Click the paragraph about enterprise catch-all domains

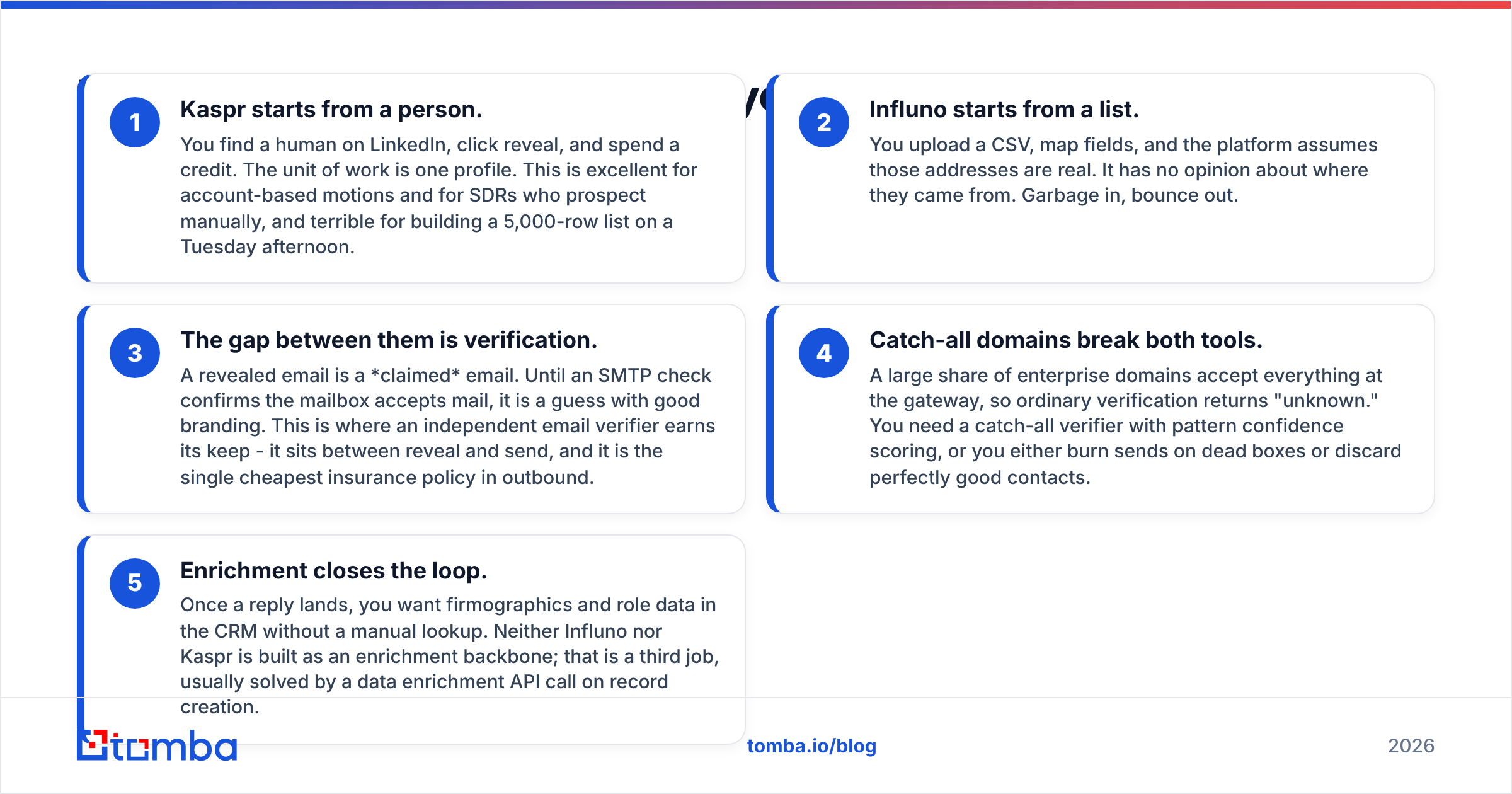pos(1135,427)
